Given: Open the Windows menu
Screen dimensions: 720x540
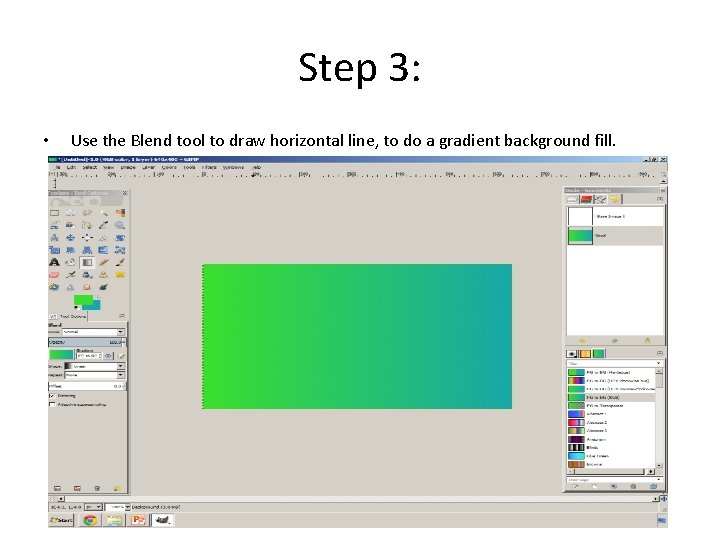Looking at the screenshot, I should click(233, 168).
